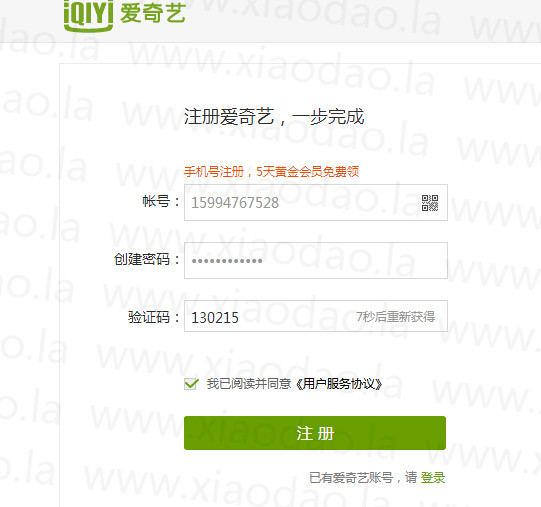Click the green 注册 button
541x507 pixels.
315,433
